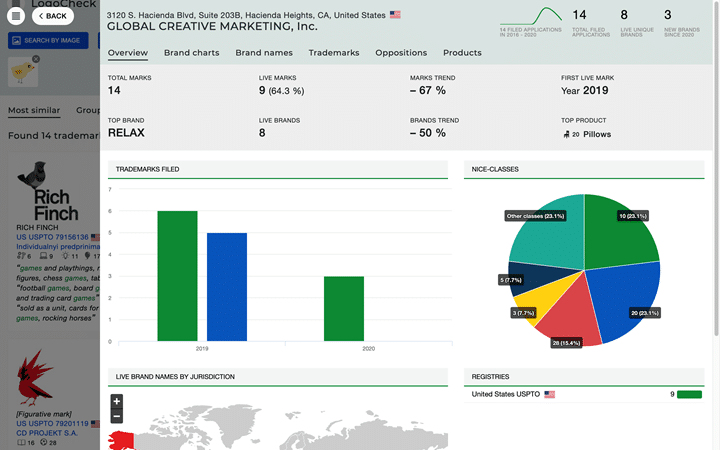The width and height of the screenshot is (720, 450).
Task: Zoom in on the jurisdiction map
Action: pos(117,401)
